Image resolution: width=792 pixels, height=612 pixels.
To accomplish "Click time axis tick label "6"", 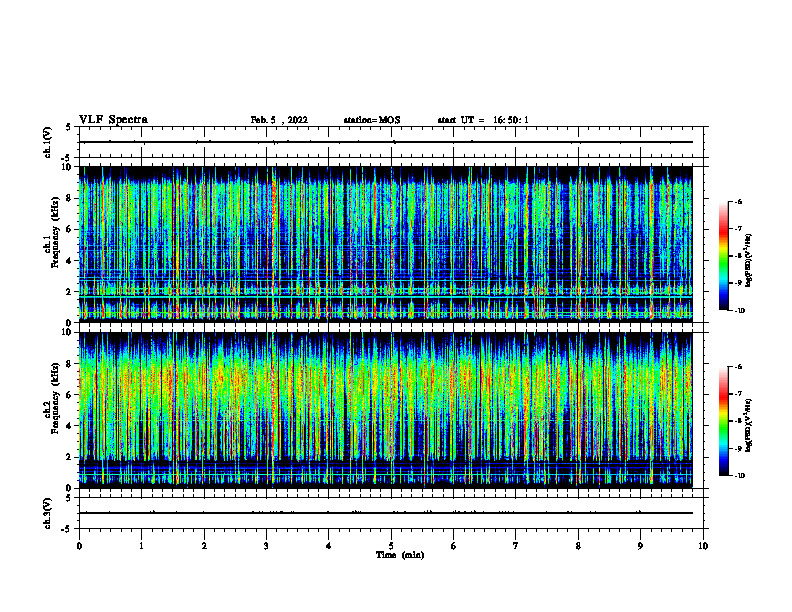I will tap(454, 546).
